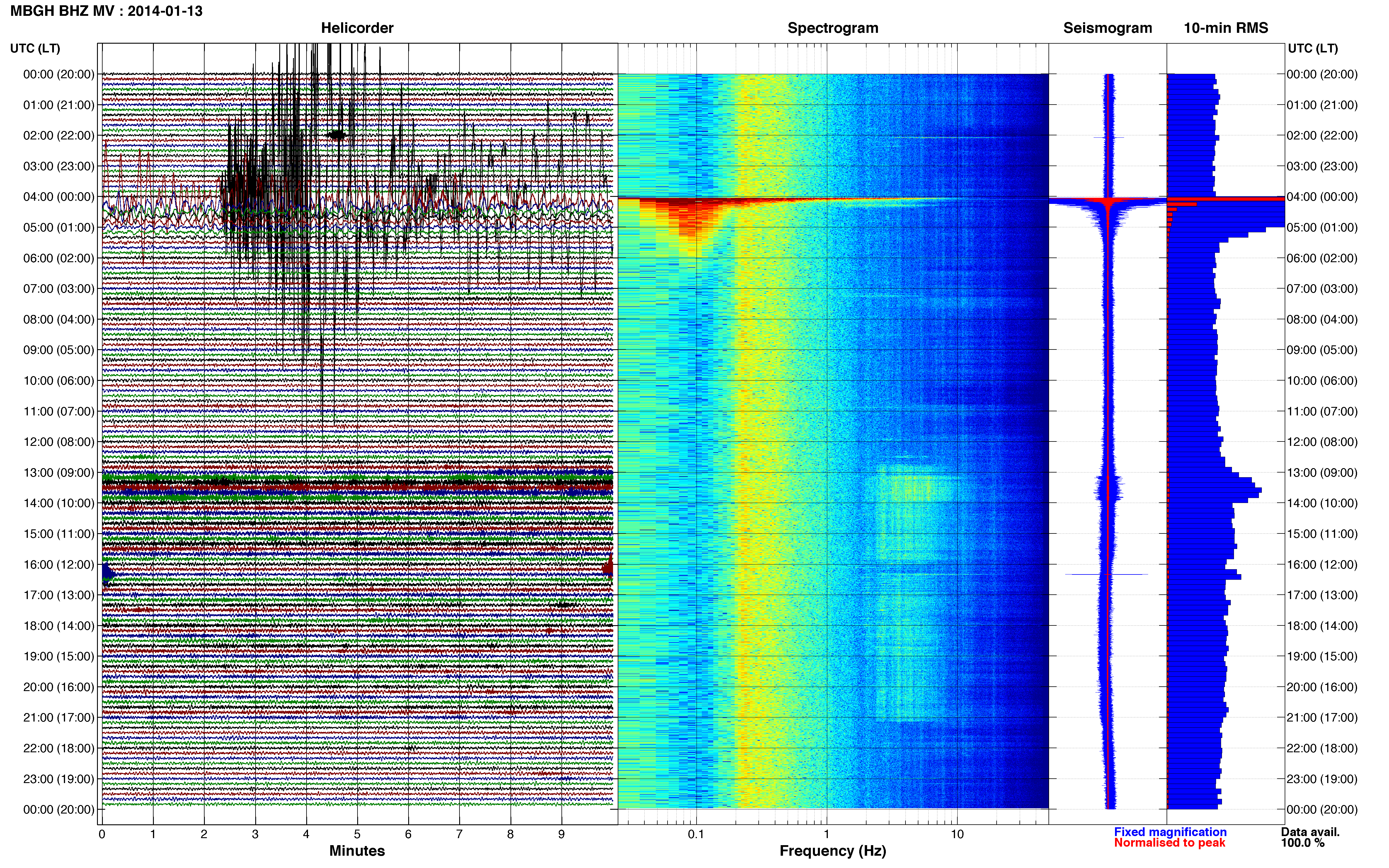Click the '10-min RMS' panel heading
This screenshot has width=1389, height=868.
pyautogui.click(x=1226, y=28)
